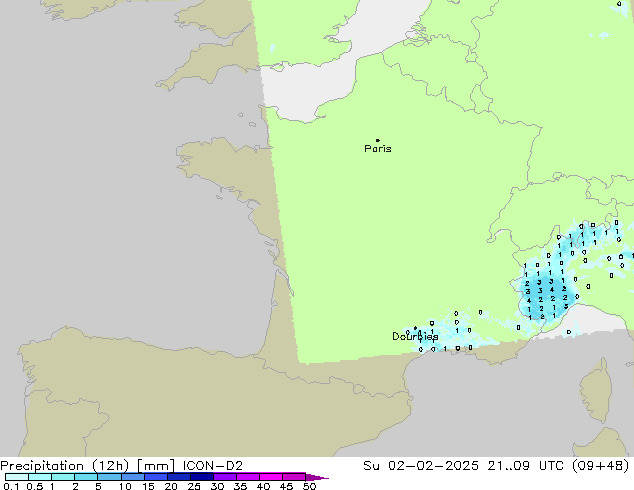Click the legend value '25'

[194, 486]
